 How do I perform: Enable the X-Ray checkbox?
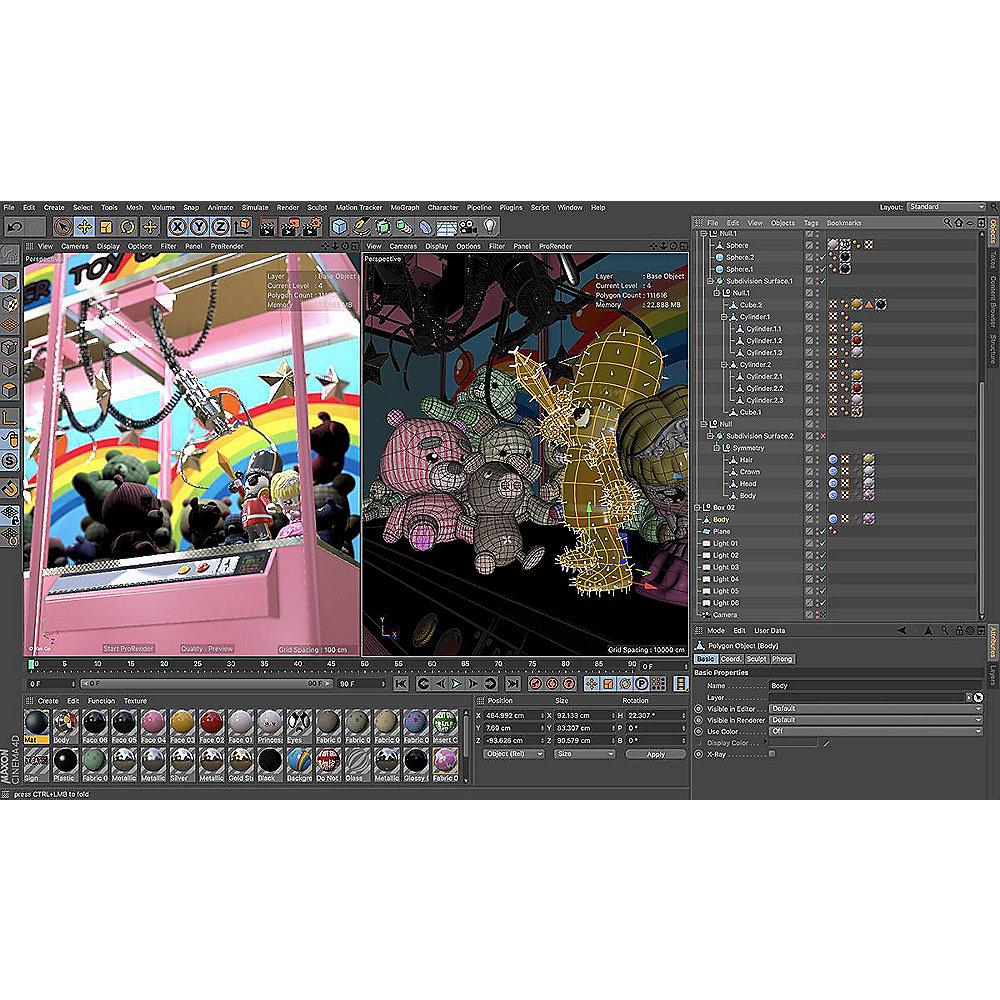tap(771, 753)
